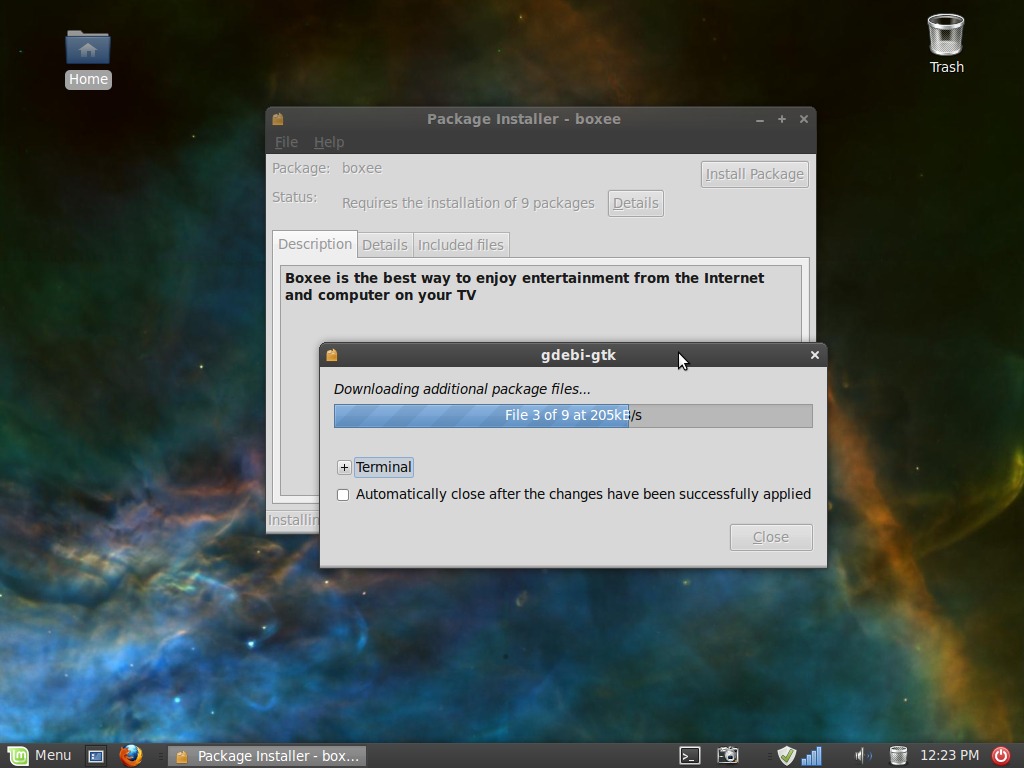Click the trash applet in the bottom panel
Screen dimensions: 1024x768
pyautogui.click(x=898, y=756)
